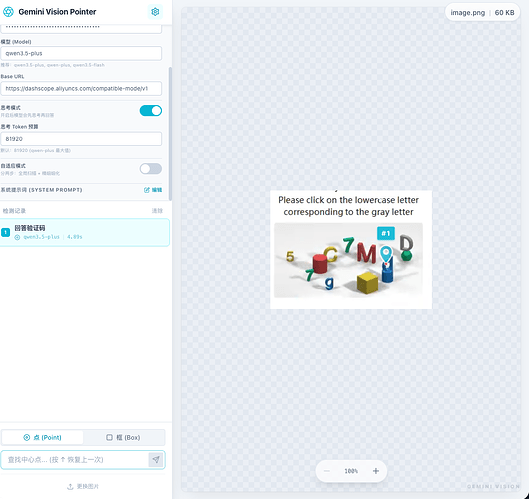Click the prompt input box at bottom
The height and width of the screenshot is (499, 529).
[x=75, y=460]
